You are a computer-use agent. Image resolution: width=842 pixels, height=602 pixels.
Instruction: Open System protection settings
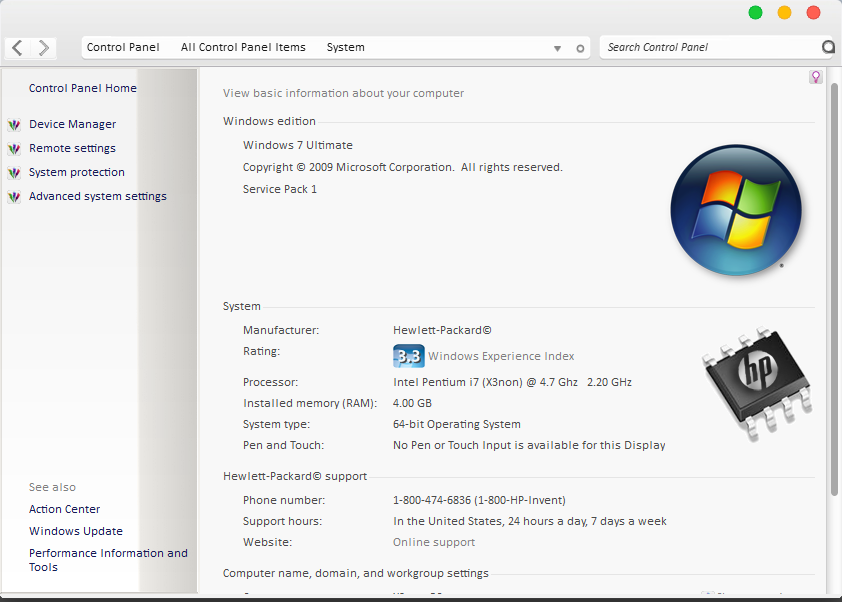(77, 172)
